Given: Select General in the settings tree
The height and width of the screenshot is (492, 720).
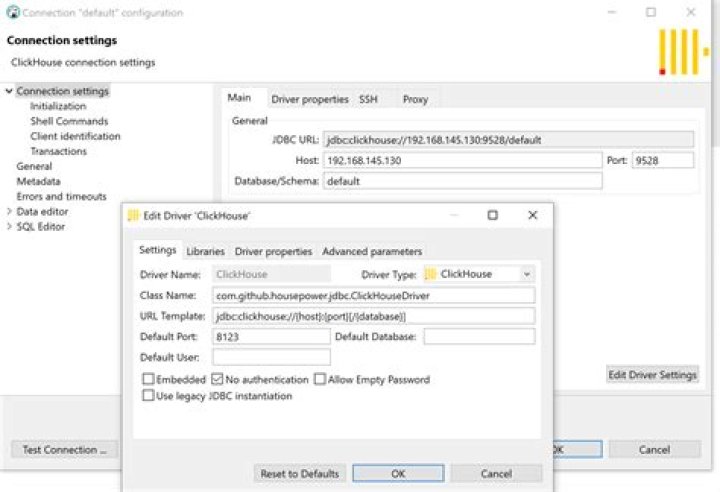Looking at the screenshot, I should tap(34, 166).
